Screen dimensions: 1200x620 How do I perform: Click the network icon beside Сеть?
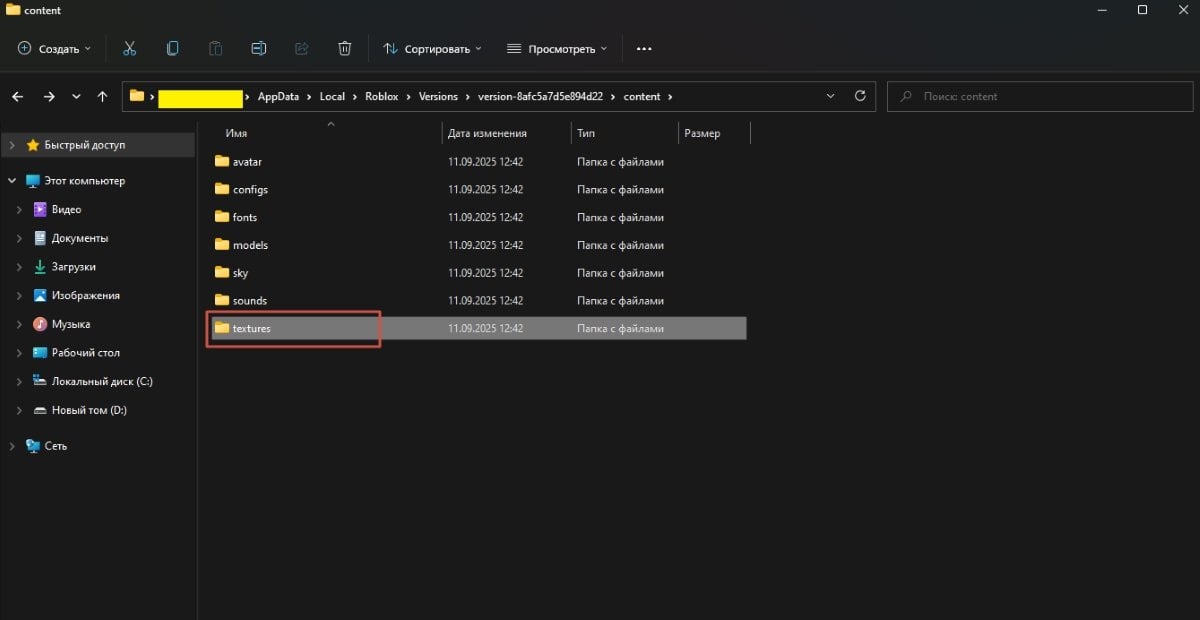pyautogui.click(x=33, y=446)
